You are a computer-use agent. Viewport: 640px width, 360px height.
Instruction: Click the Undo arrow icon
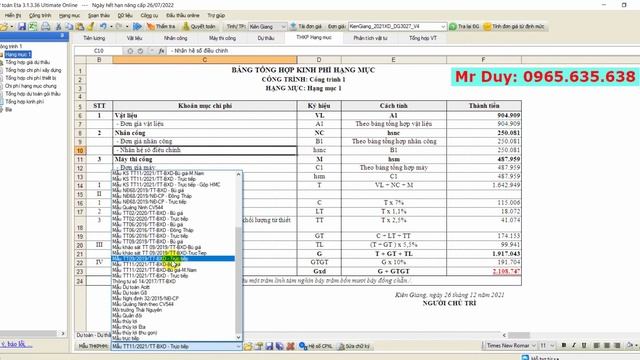(x=103, y=27)
